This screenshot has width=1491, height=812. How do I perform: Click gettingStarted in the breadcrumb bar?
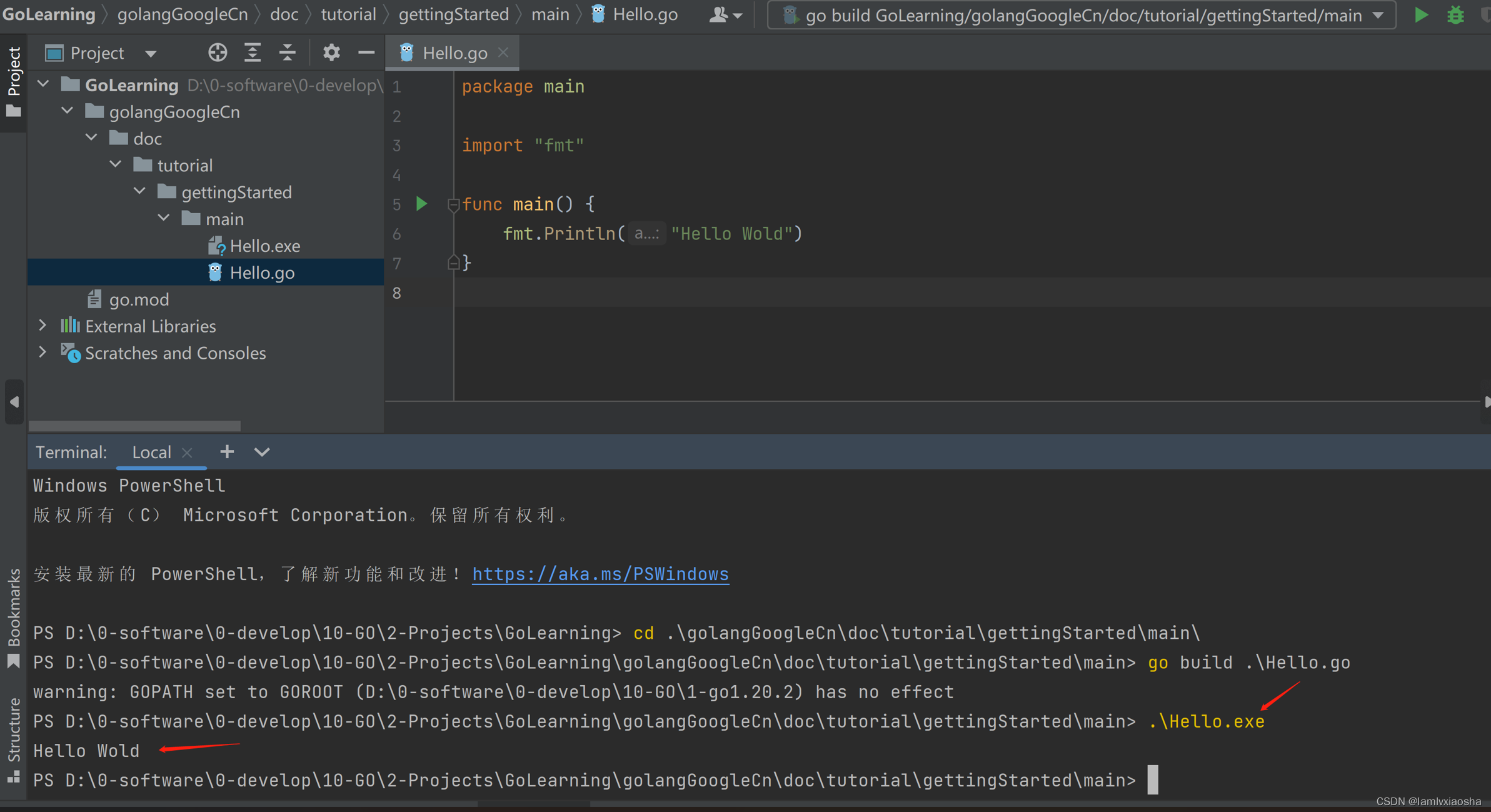[454, 14]
